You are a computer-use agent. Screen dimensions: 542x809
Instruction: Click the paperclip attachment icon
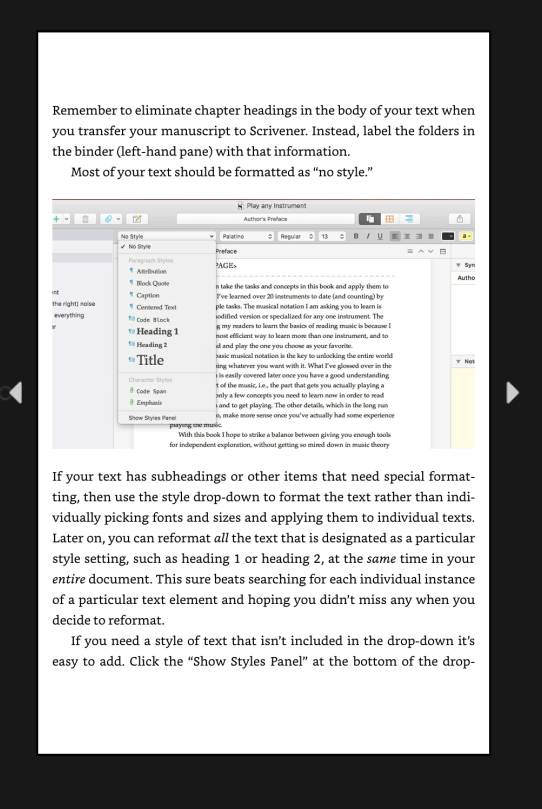click(108, 219)
